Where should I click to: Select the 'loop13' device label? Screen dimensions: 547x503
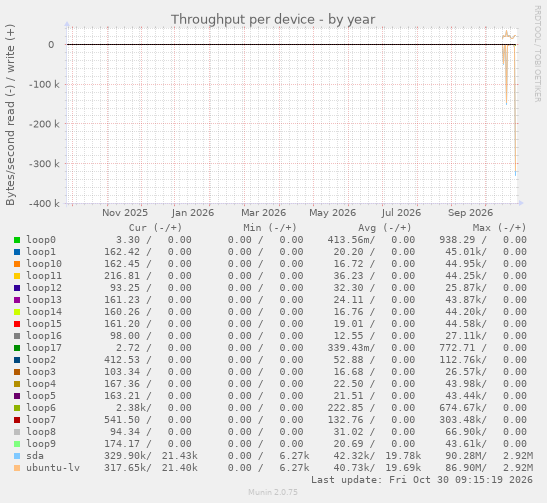(44, 300)
